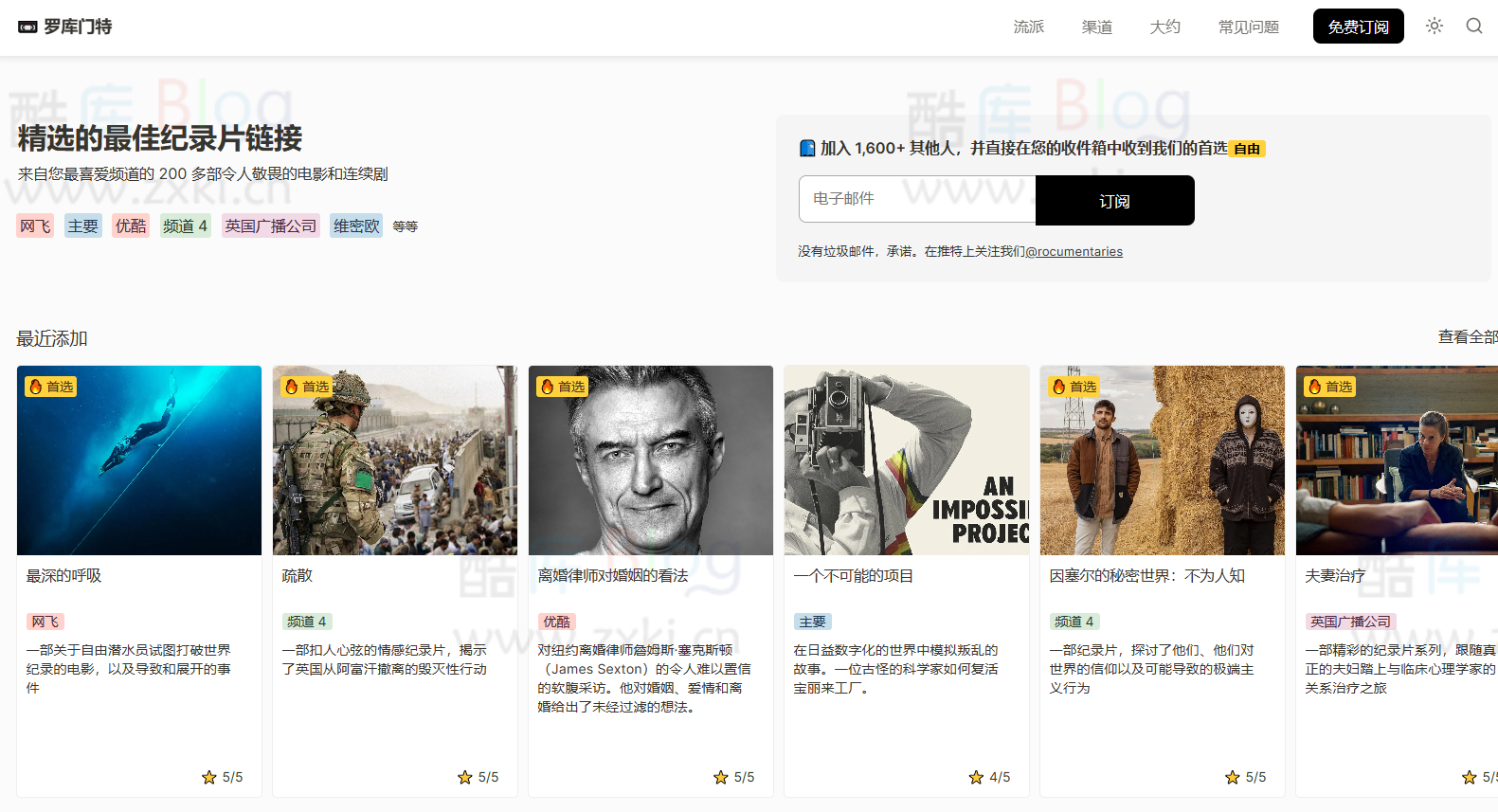Screen dimensions: 1498x812
Task: Open the @rocumentaries Twitter link
Action: (x=1074, y=251)
